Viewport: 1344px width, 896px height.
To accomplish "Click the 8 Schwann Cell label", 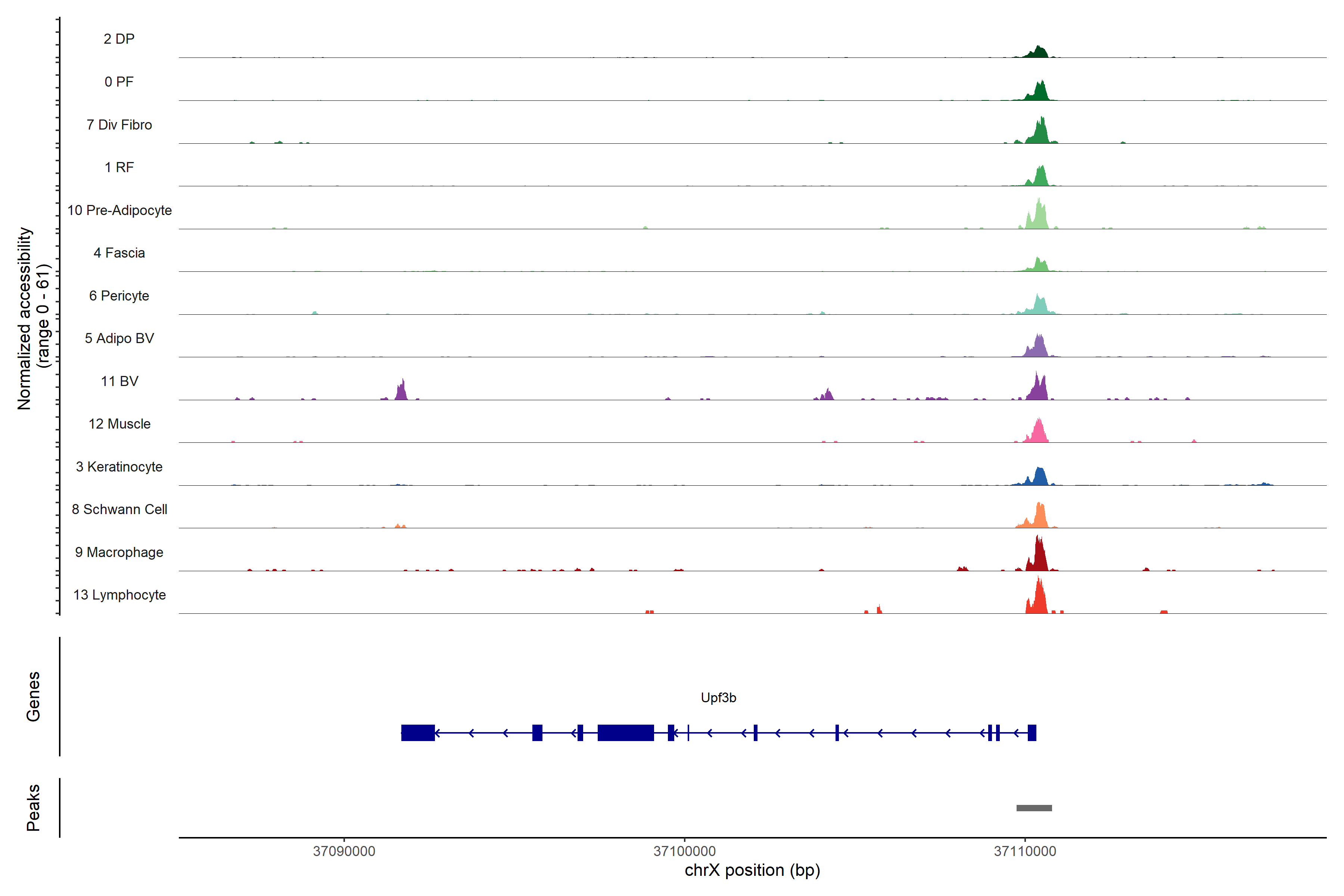I will tap(119, 509).
